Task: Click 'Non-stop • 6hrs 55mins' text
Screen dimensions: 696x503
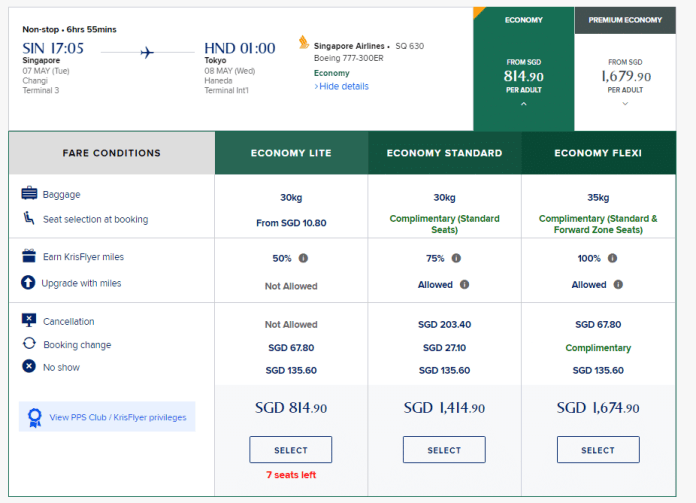Action: click(x=69, y=29)
